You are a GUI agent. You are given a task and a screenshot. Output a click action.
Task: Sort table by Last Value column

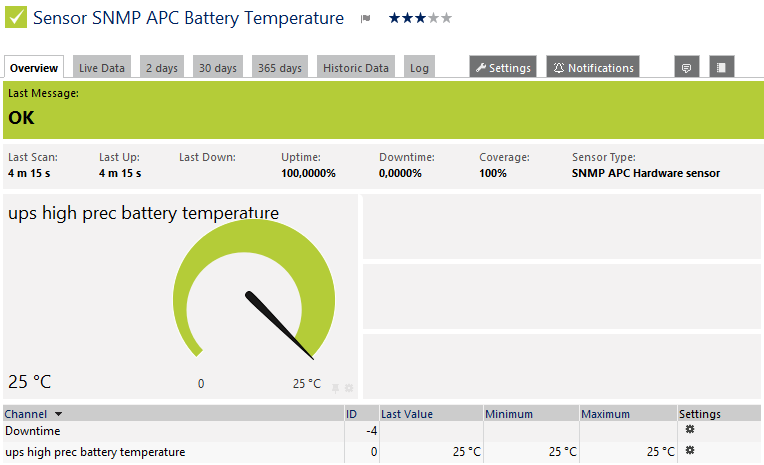(407, 414)
